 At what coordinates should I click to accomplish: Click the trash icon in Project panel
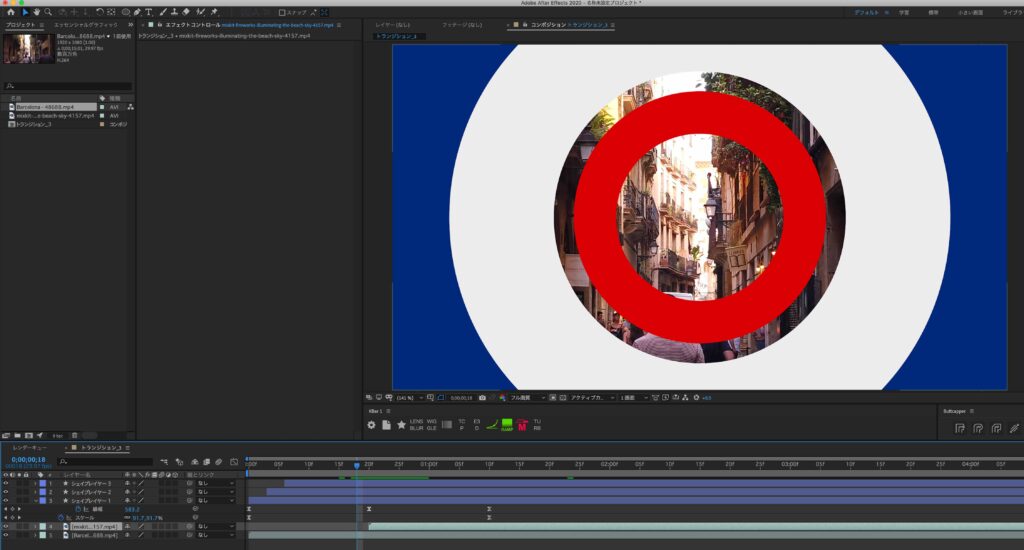point(74,436)
